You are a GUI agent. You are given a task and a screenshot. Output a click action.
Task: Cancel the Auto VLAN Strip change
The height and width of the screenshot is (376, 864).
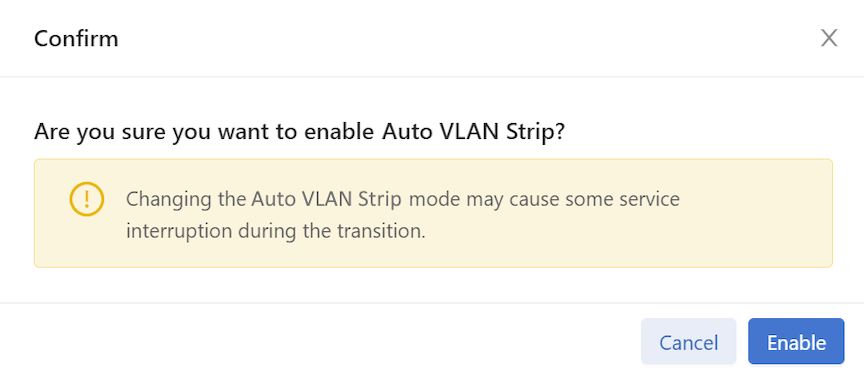pos(688,341)
